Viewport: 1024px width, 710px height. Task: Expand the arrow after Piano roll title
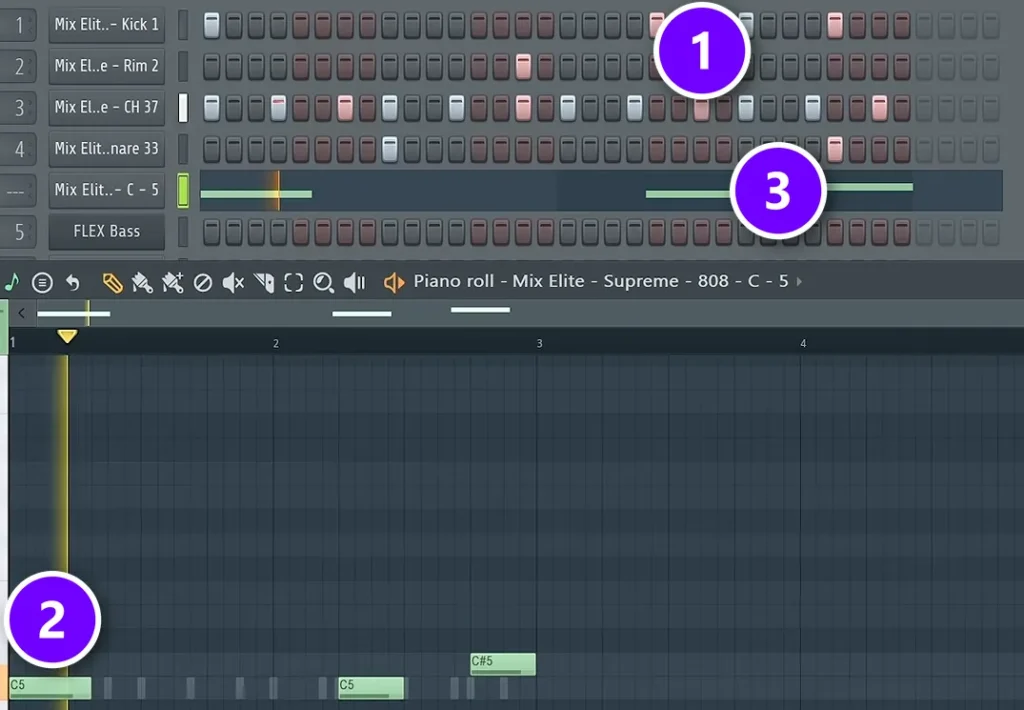(x=799, y=282)
